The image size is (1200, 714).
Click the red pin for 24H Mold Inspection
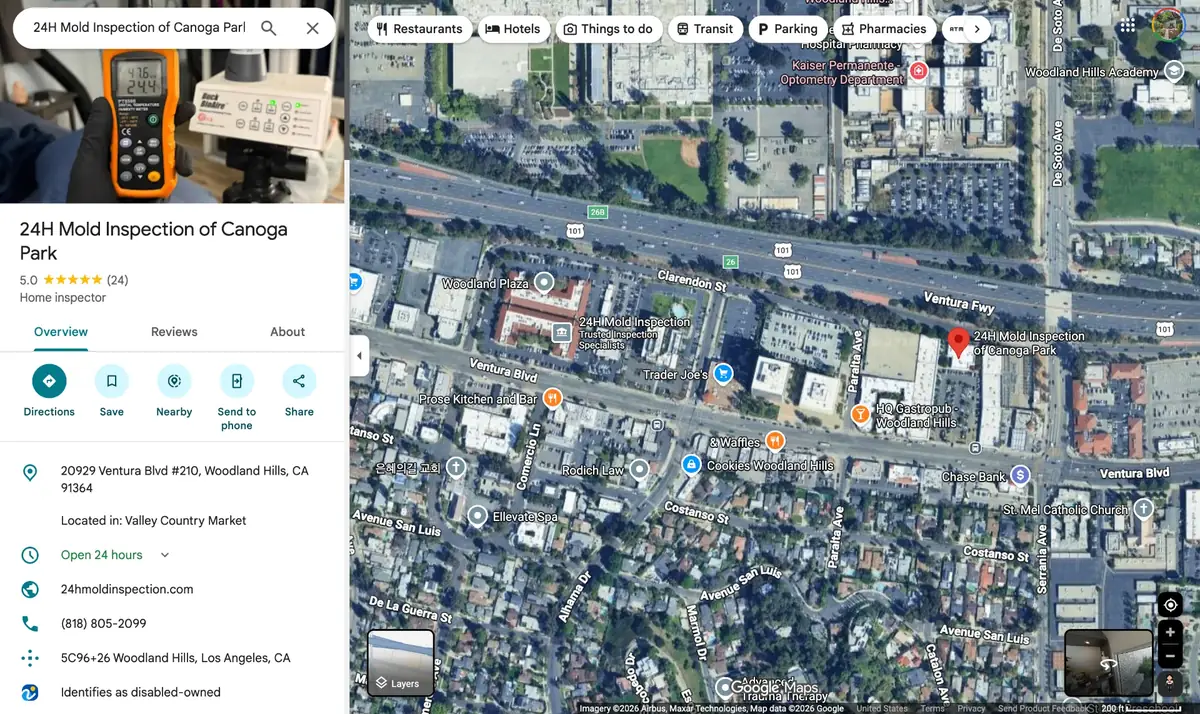click(x=958, y=342)
